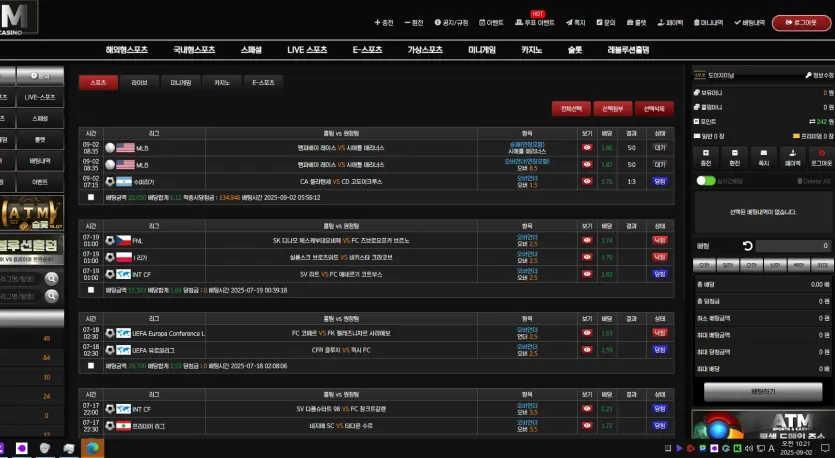This screenshot has height=458, width=835.
Task: Open 쪽지 paper-plane messages in top header
Action: pos(576,22)
